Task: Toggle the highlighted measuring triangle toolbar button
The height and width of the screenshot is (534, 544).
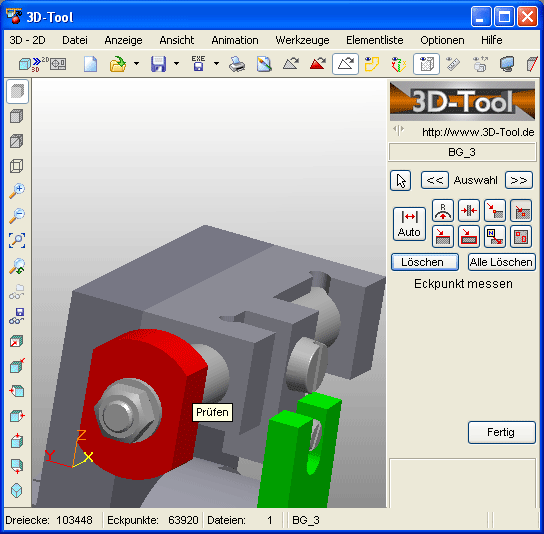Action: click(x=345, y=64)
